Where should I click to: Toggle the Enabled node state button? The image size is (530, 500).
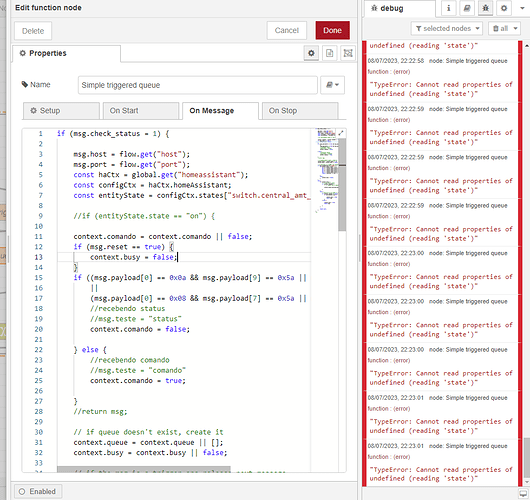38,491
